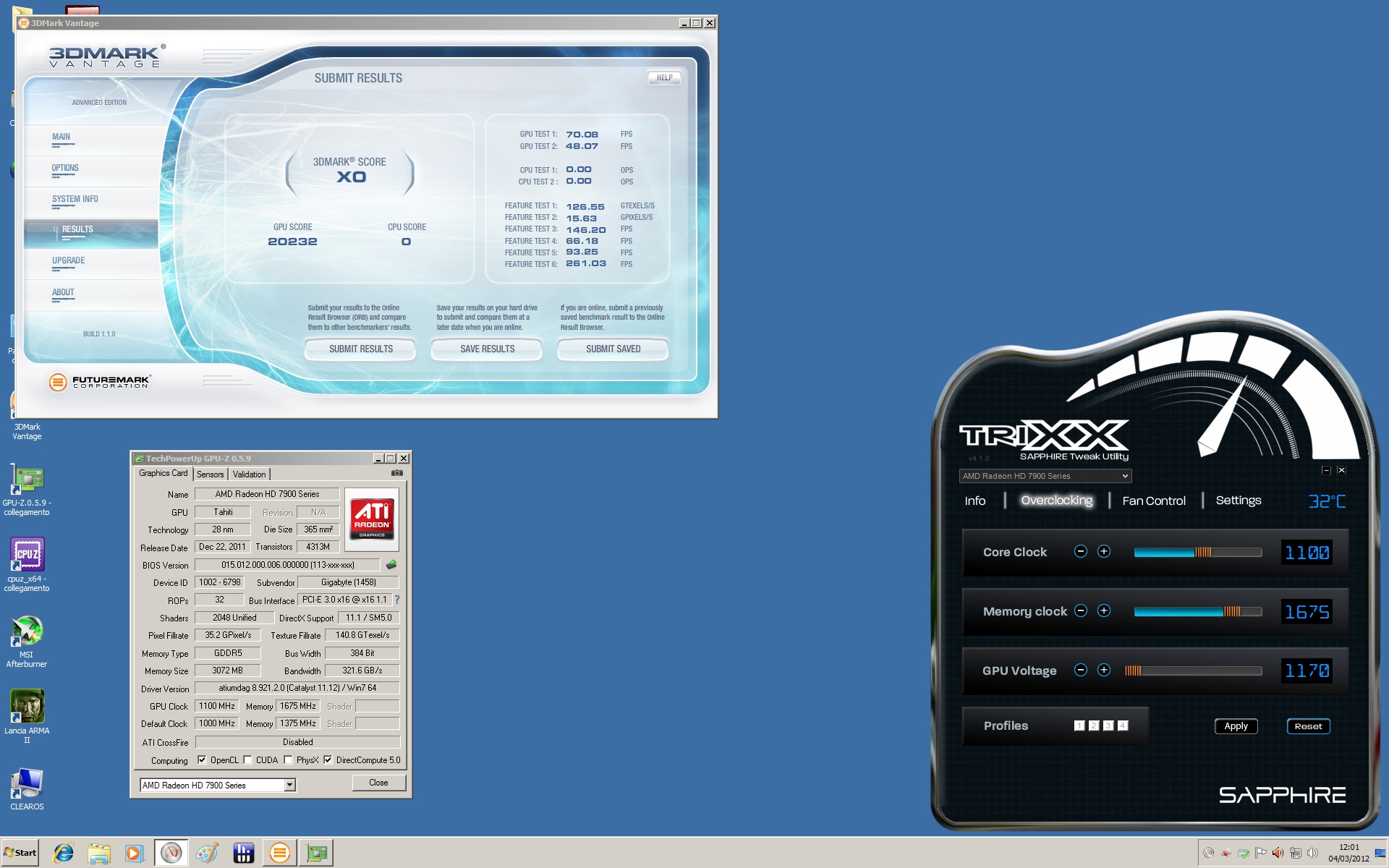Screen dimensions: 1389x868
Task: Select the GPU-Z 0.5.9 desktop shortcut
Action: (x=27, y=490)
